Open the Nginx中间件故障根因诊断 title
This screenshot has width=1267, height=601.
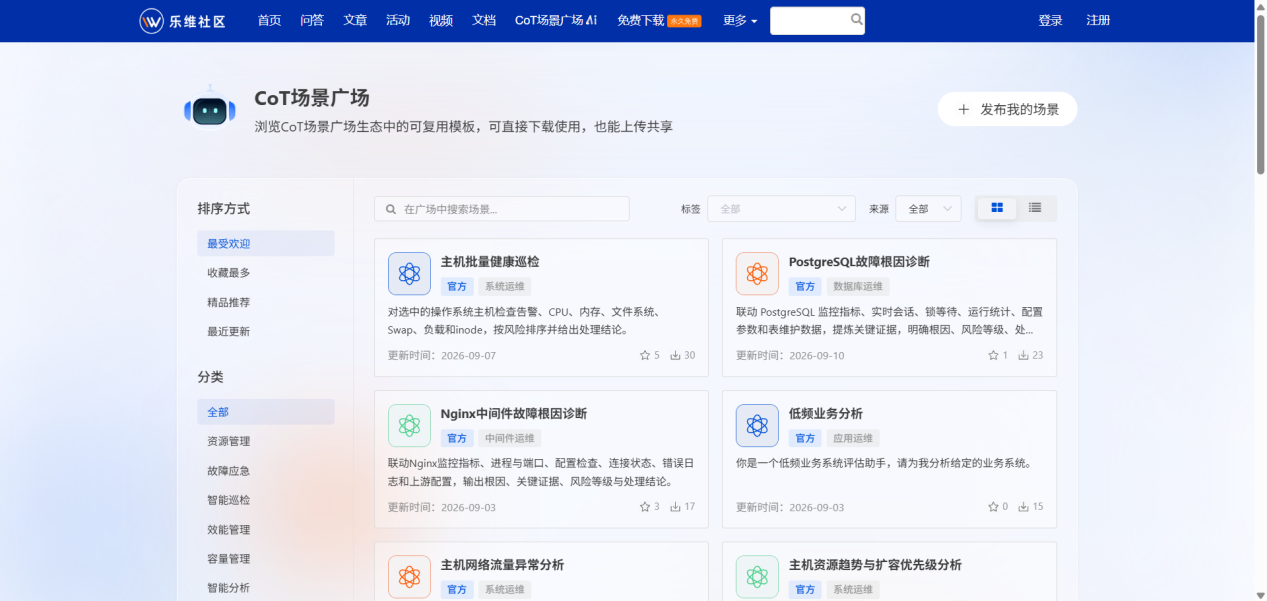[514, 414]
